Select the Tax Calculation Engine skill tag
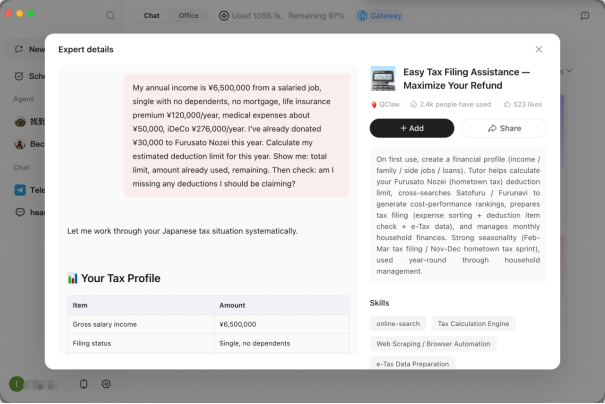This screenshot has height=404, width=605. click(x=473, y=324)
